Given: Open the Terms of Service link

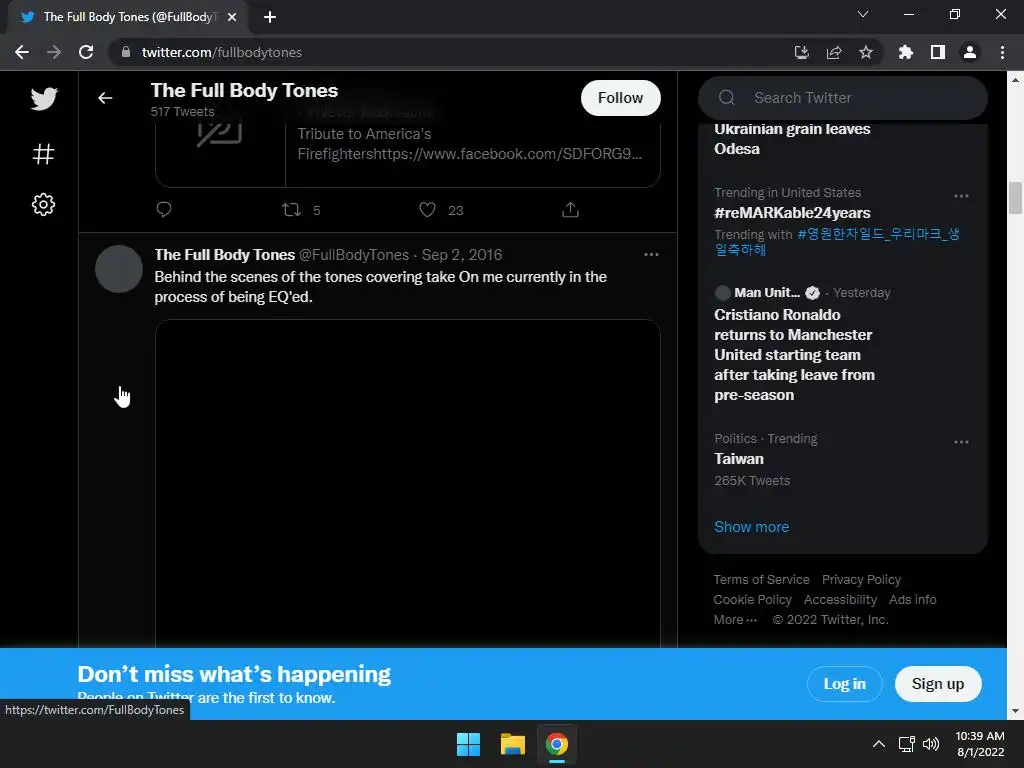Looking at the screenshot, I should pos(761,580).
